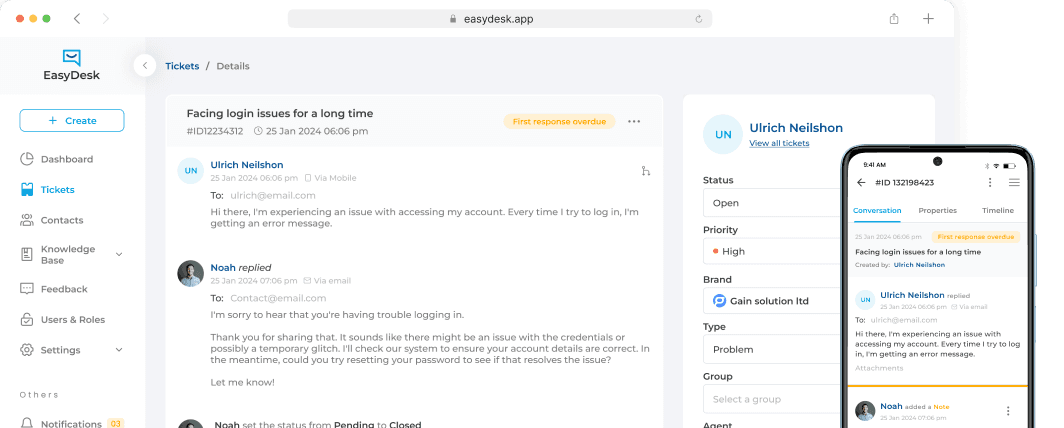Switch to mobile Properties tab

(938, 211)
